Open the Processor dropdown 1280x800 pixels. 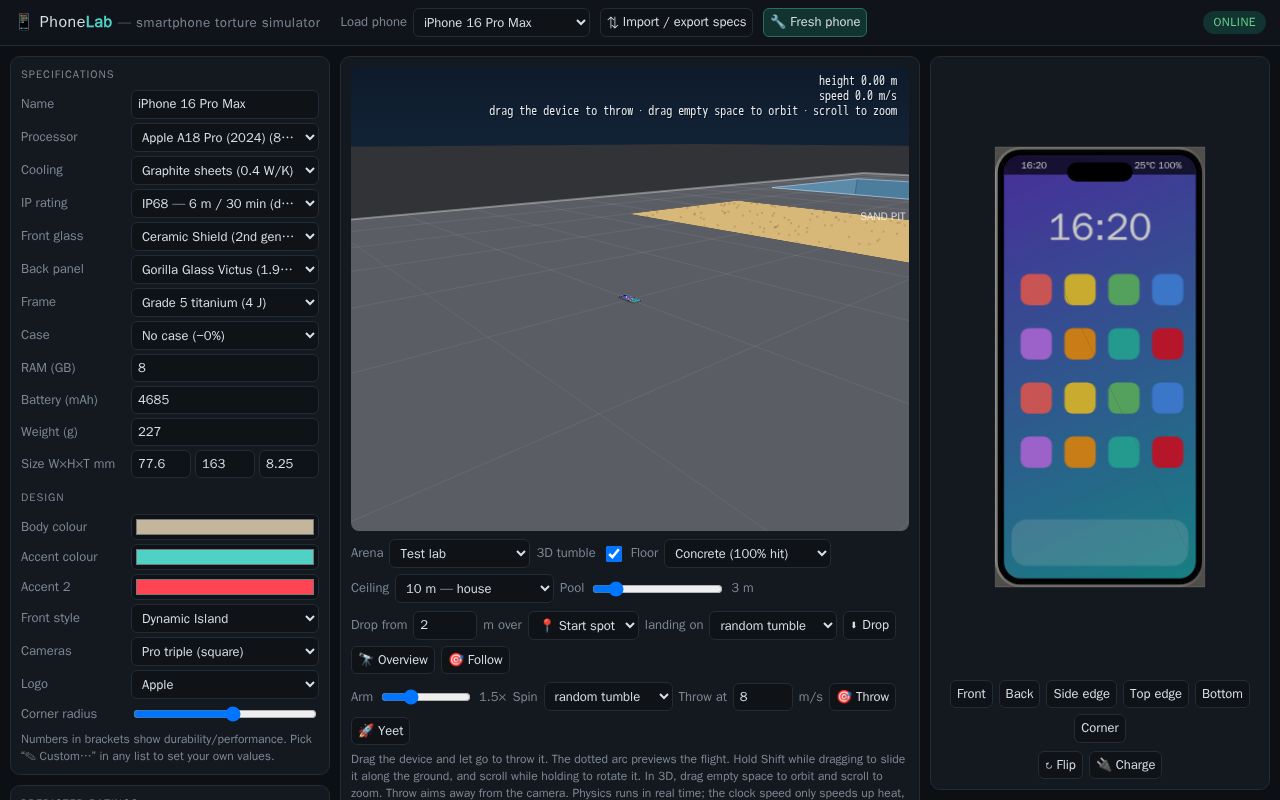(x=225, y=137)
